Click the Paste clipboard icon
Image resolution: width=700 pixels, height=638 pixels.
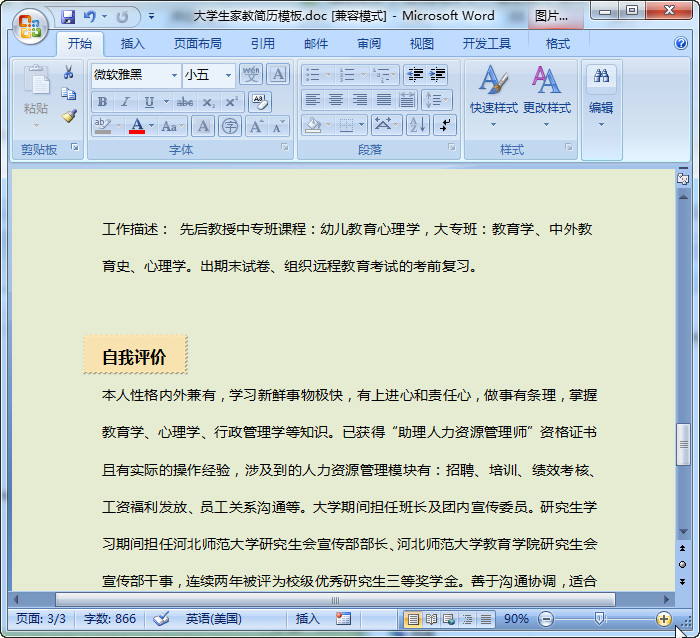[36, 80]
